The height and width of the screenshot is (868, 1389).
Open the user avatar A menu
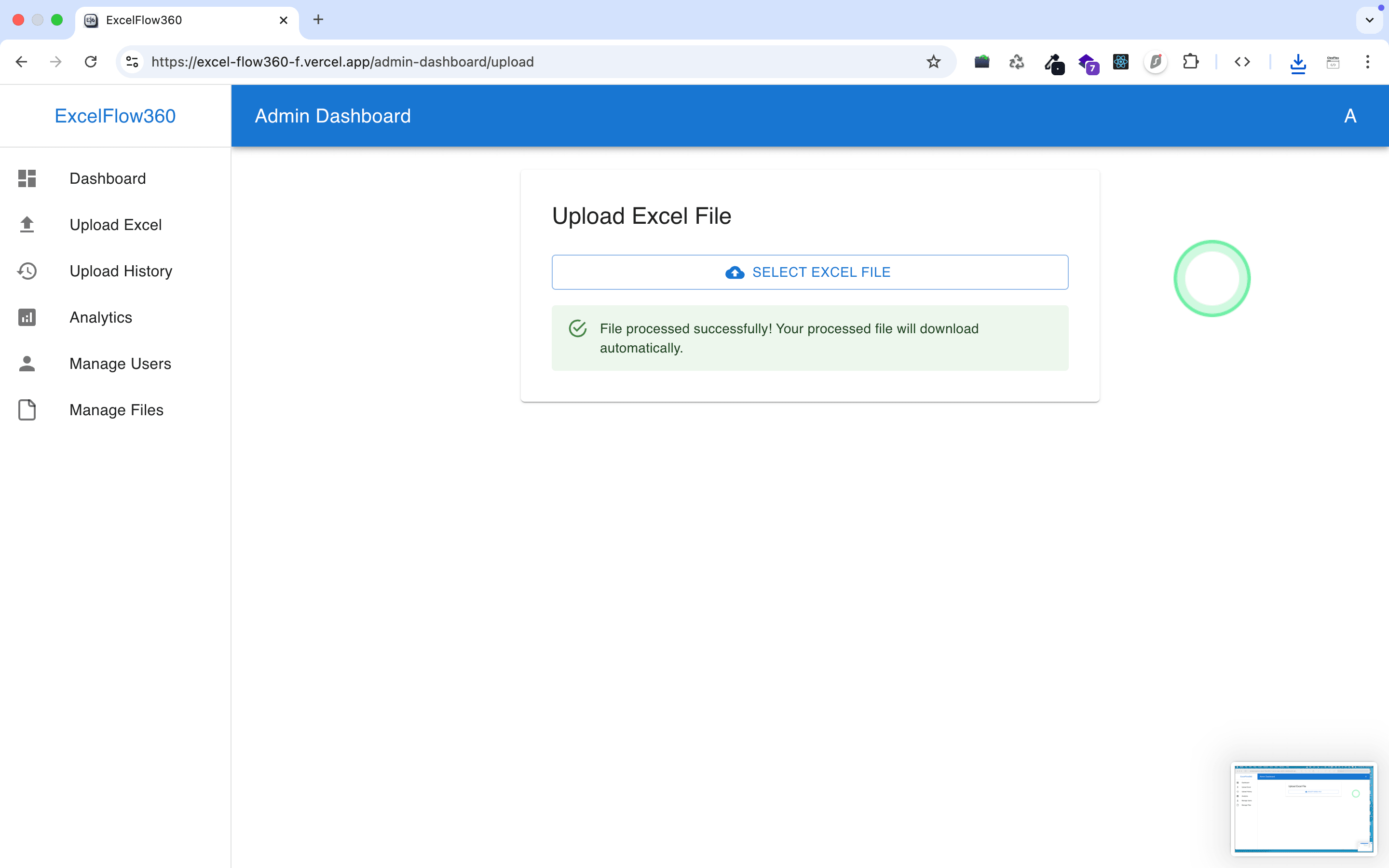pyautogui.click(x=1350, y=116)
